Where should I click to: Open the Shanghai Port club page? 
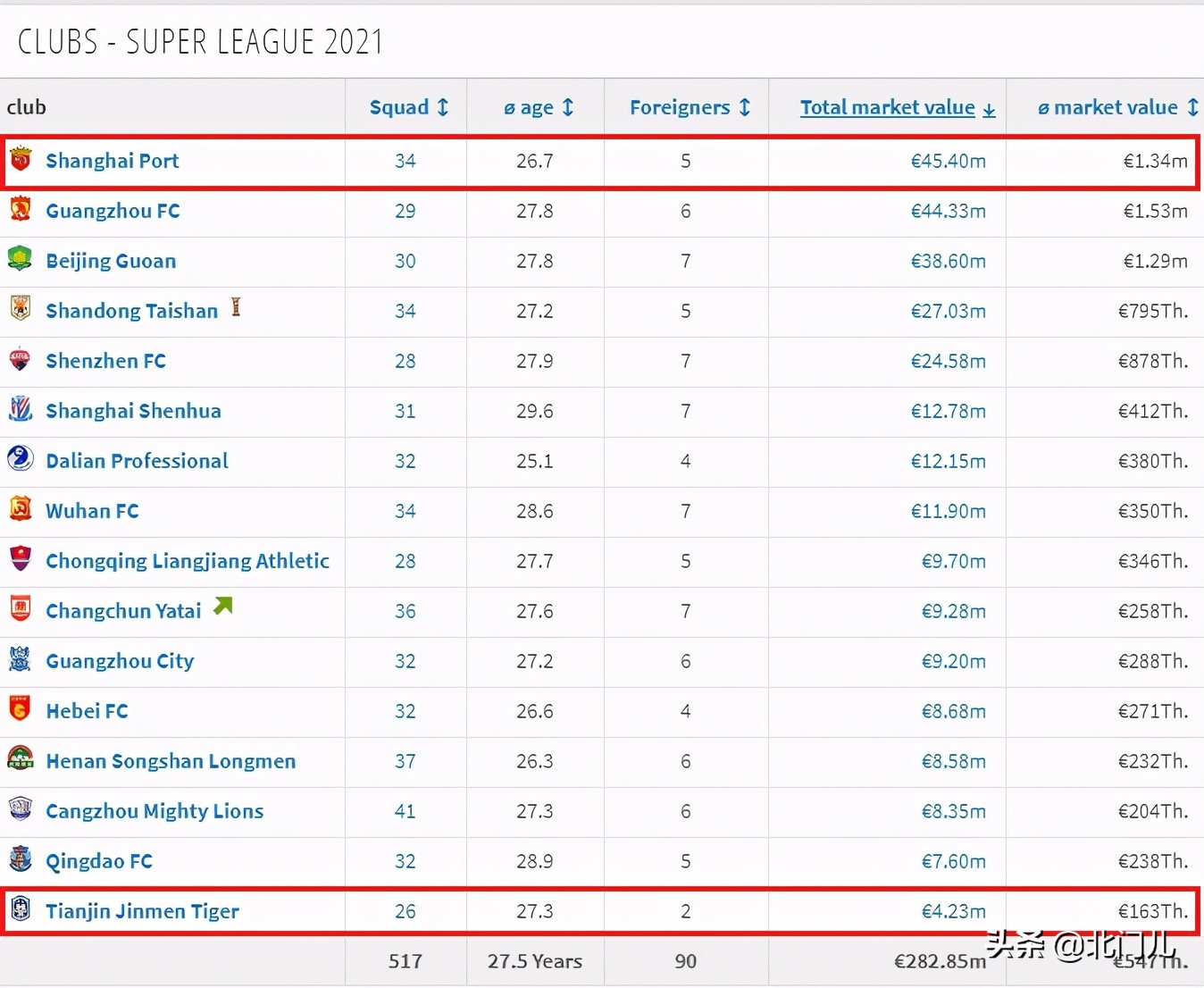point(113,161)
